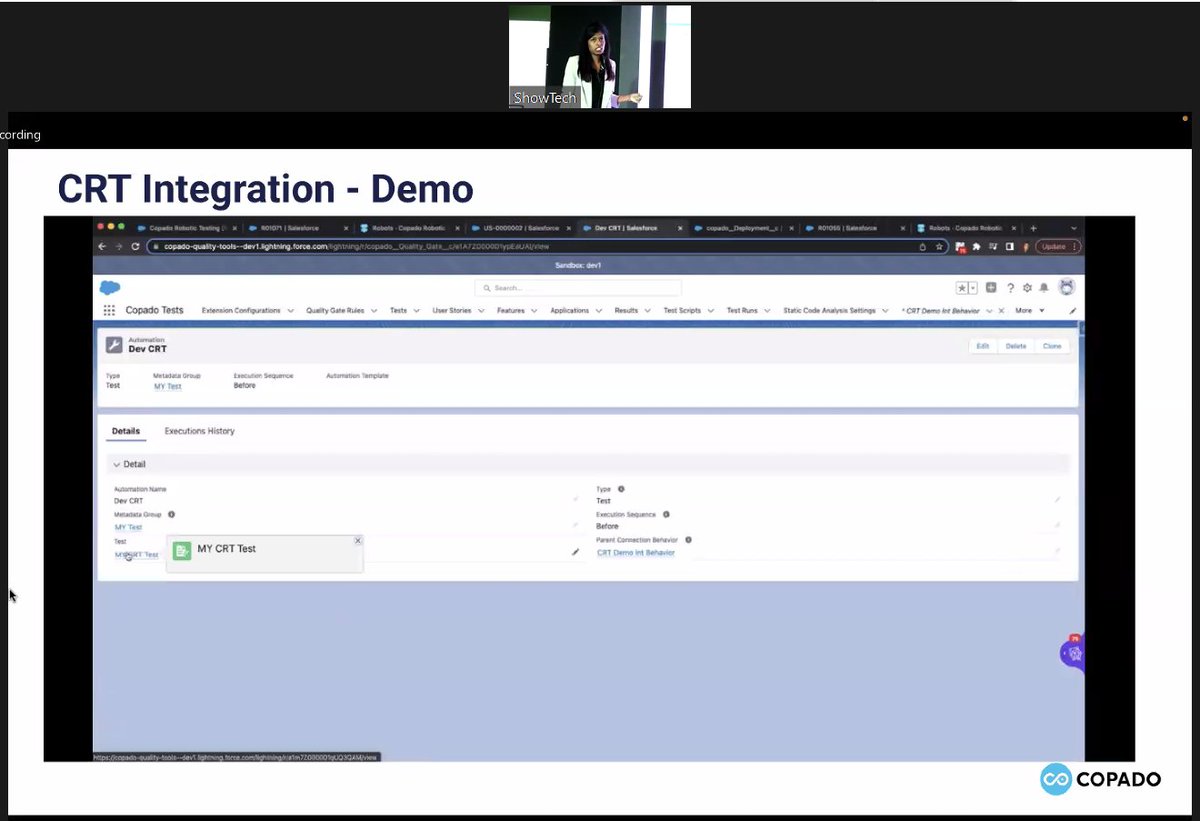Screen dimensions: 1200x821
Task: Switch to Dev CRT Salesforce browser tab
Action: coord(630,228)
